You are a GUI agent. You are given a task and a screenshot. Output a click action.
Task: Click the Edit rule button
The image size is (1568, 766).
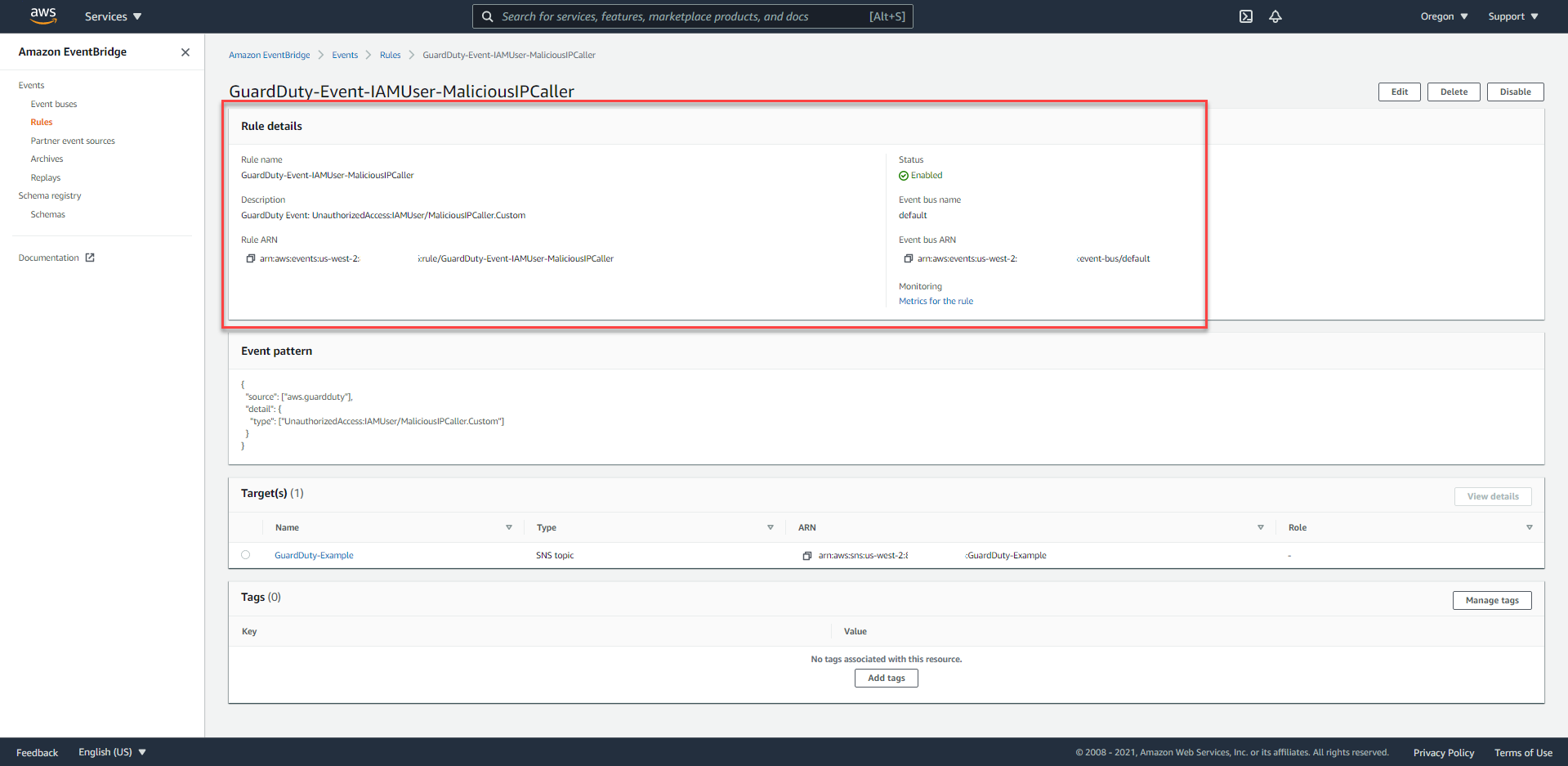tap(1400, 92)
